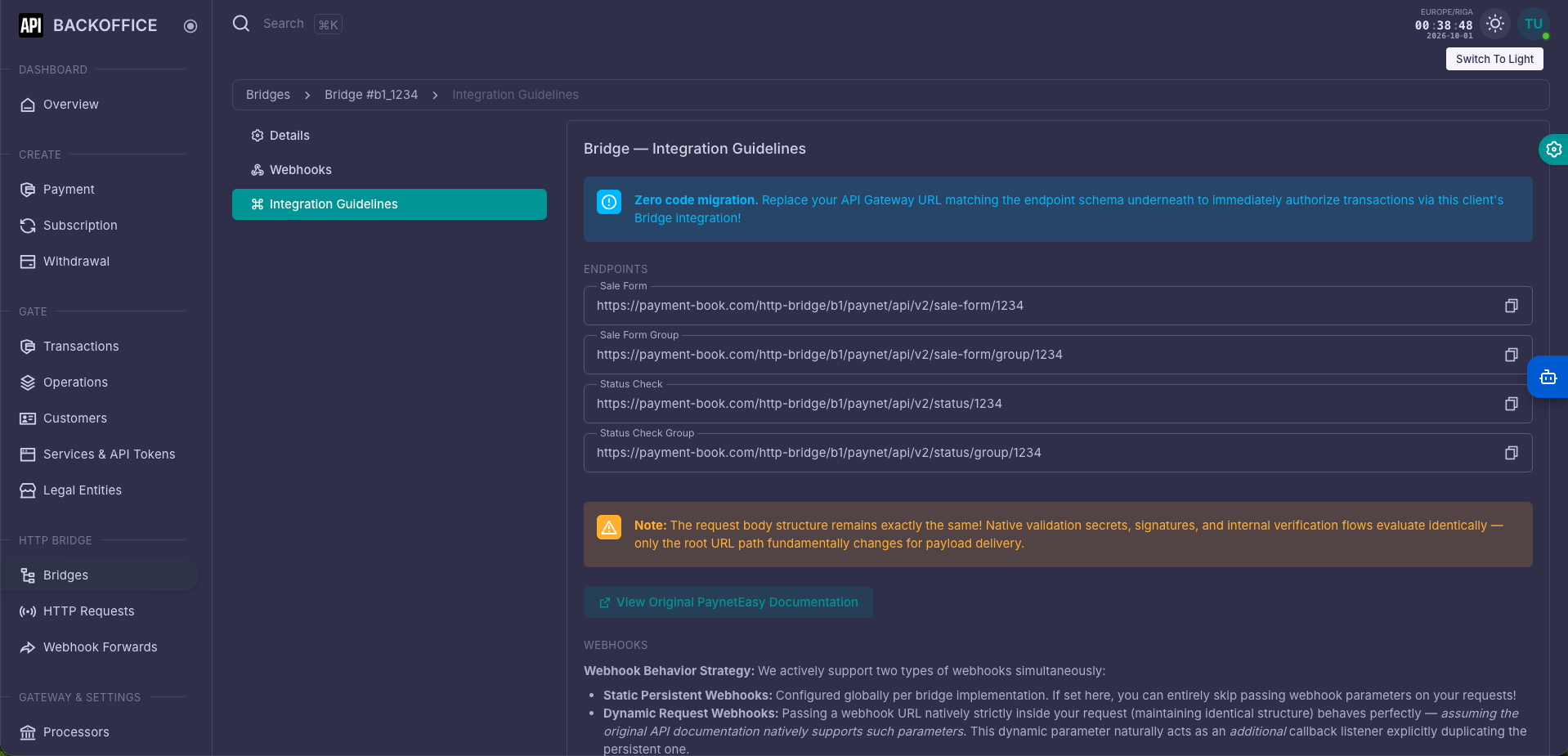Copy the Sale Form Group endpoint URL

point(1511,355)
